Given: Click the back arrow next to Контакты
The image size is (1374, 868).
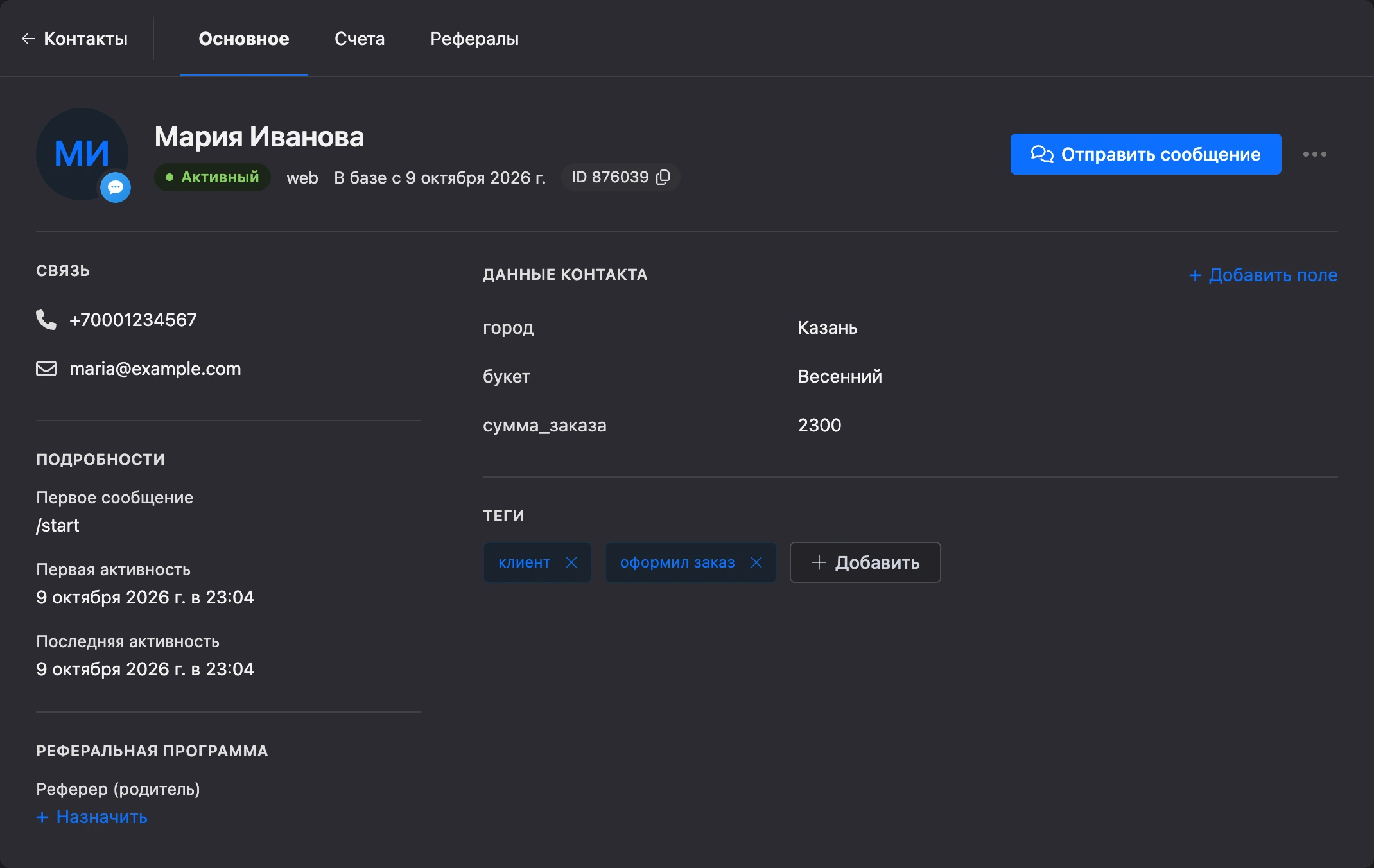Looking at the screenshot, I should (28, 39).
